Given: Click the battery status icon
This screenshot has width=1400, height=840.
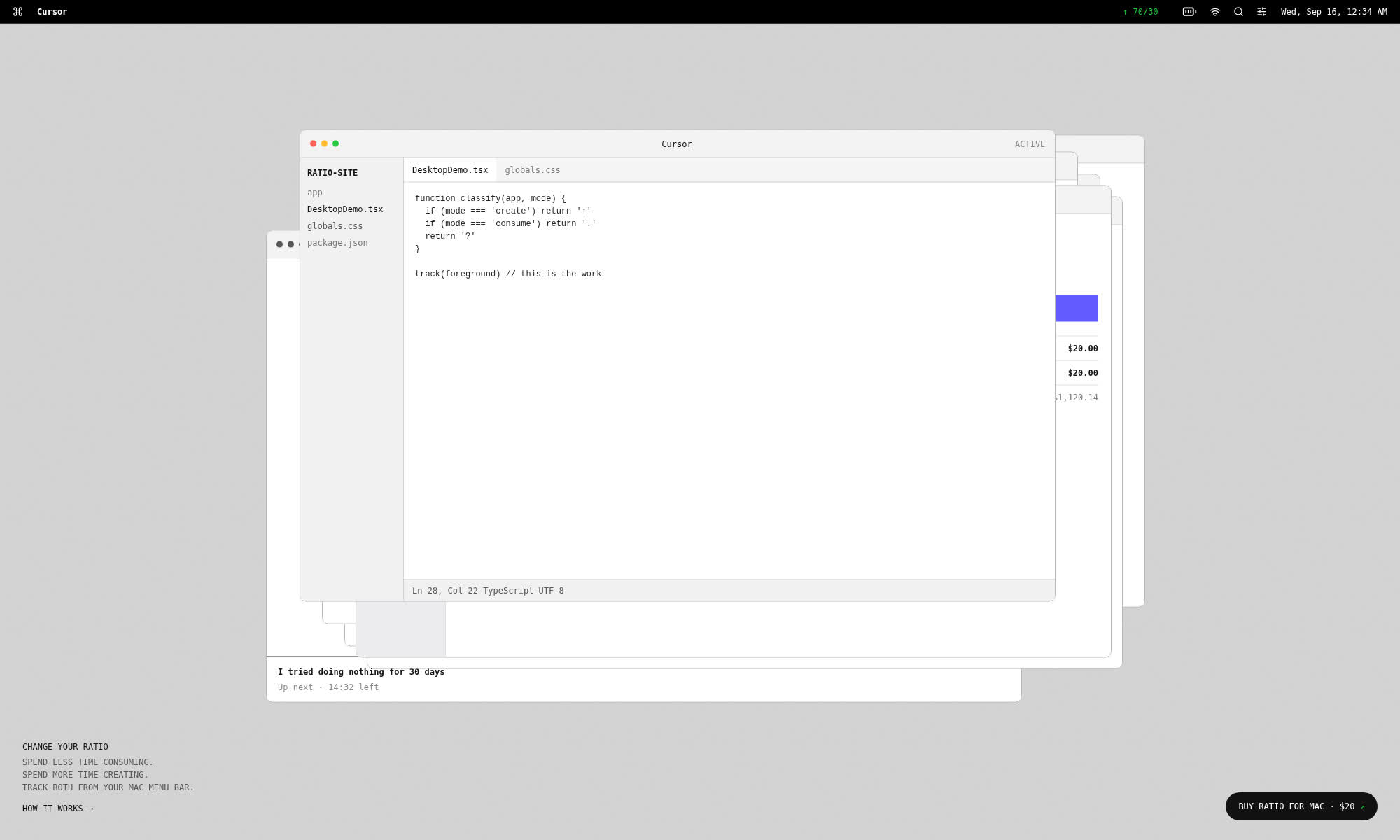Looking at the screenshot, I should 1189,12.
